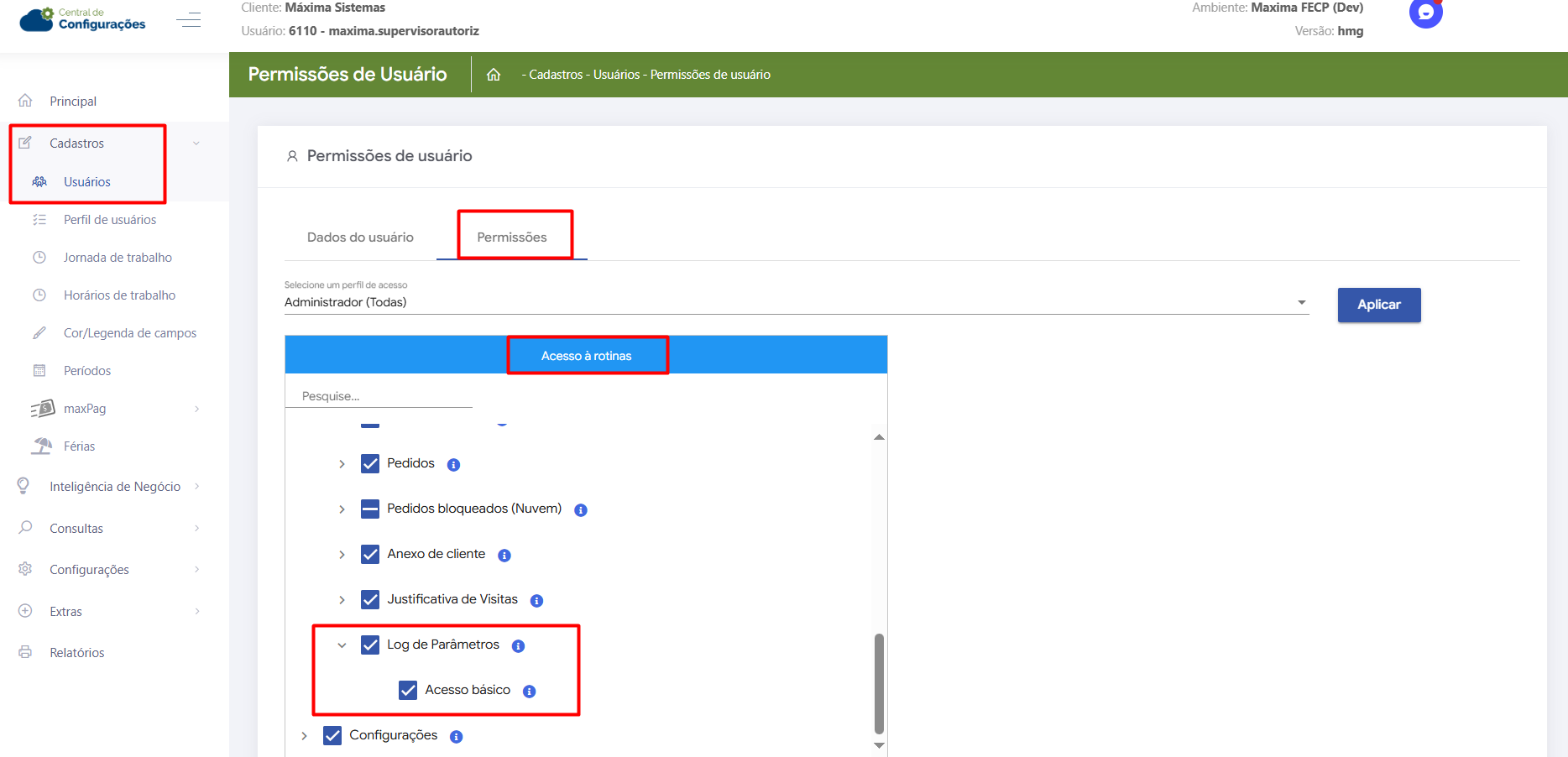Click the scroll down arrow of permissions list
The image size is (1568, 757).
coord(879,745)
